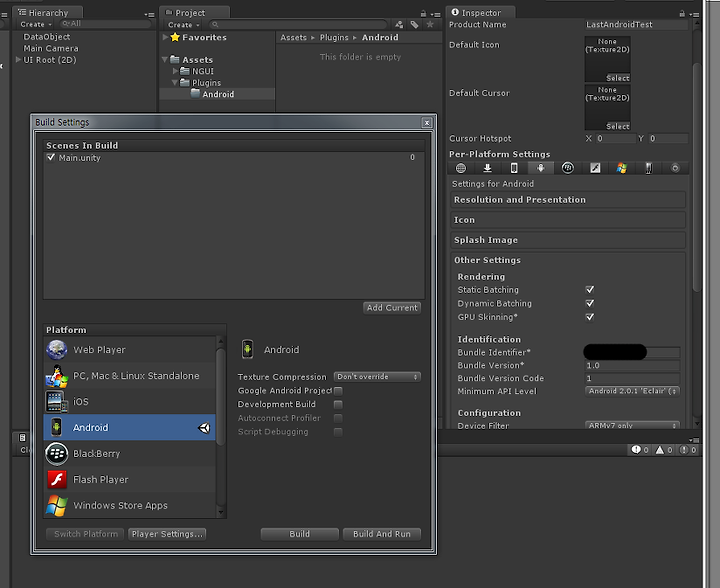
Task: Click Search by Type icon in Project
Action: point(399,24)
